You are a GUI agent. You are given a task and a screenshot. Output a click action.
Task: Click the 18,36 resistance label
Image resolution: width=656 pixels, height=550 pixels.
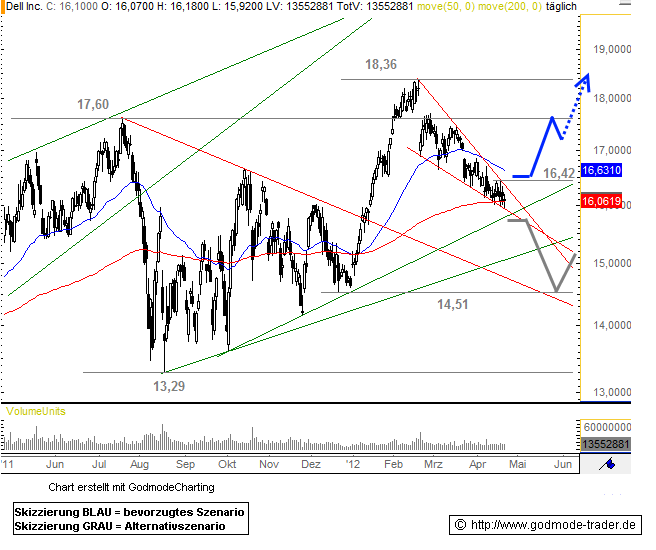381,64
